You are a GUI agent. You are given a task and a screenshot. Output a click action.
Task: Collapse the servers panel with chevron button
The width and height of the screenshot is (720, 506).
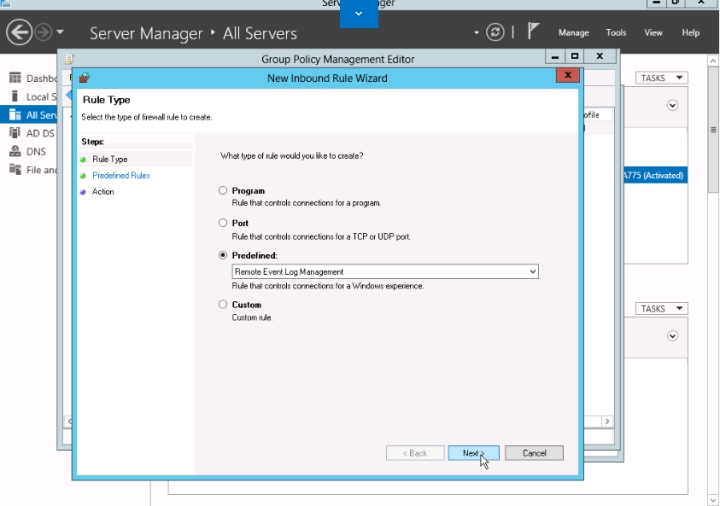pyautogui.click(x=672, y=105)
